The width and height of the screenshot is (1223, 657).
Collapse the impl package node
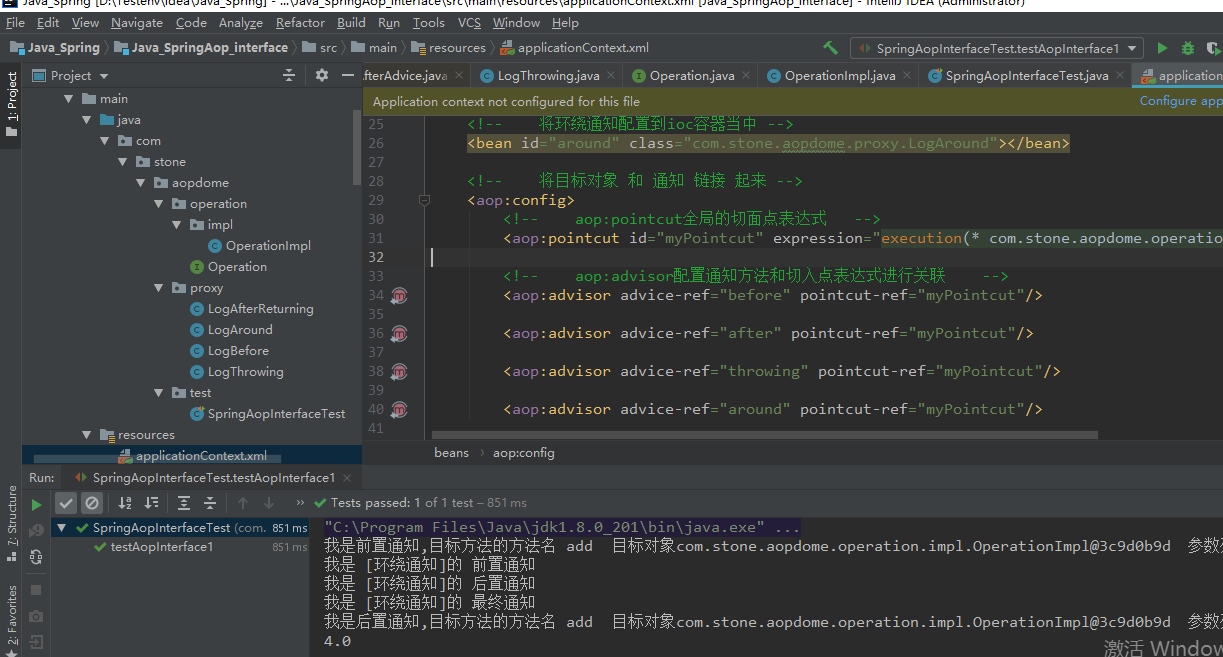(176, 225)
